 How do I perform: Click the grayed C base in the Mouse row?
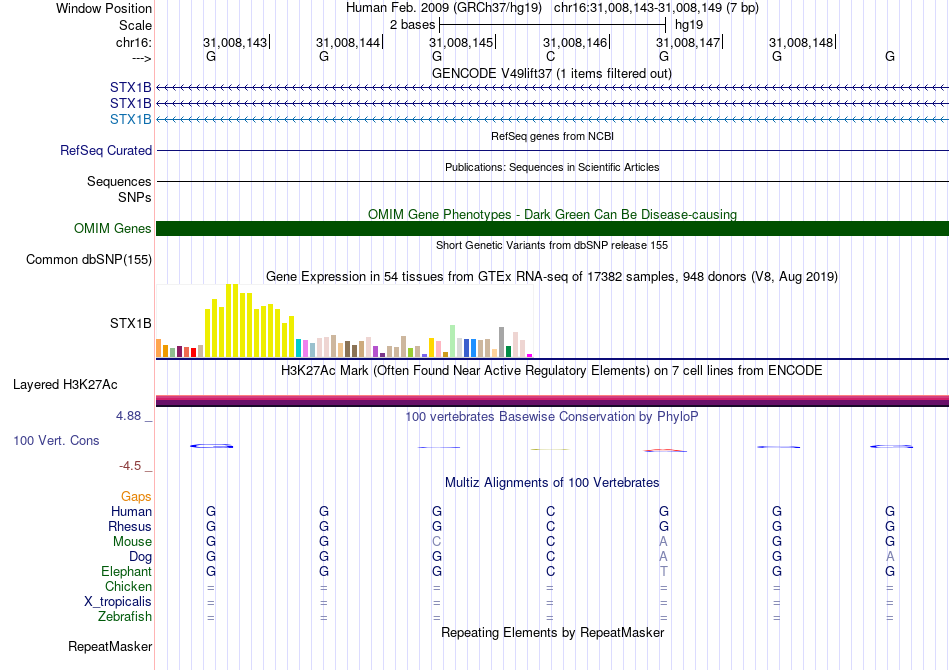pos(437,542)
